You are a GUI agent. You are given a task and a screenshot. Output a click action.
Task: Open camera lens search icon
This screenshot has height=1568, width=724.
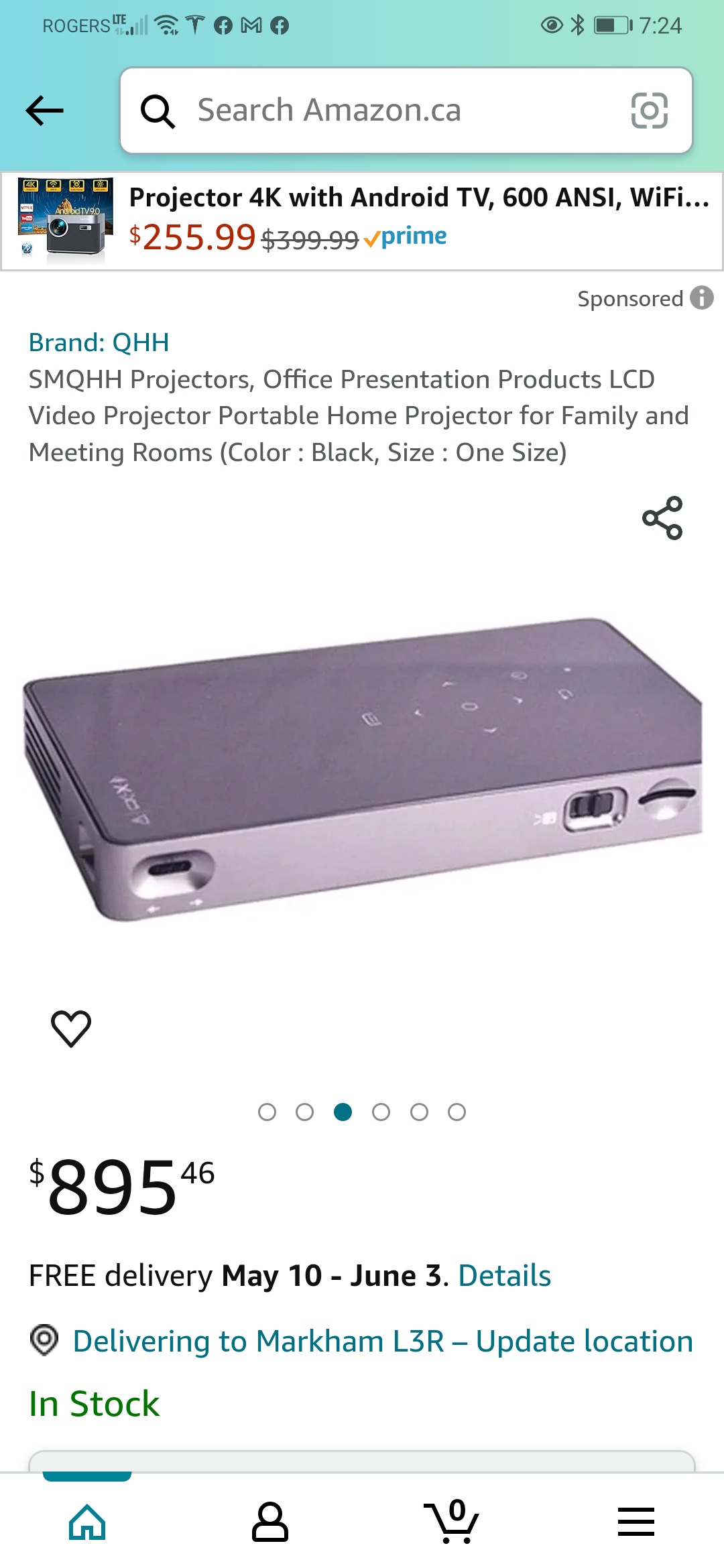(x=650, y=111)
